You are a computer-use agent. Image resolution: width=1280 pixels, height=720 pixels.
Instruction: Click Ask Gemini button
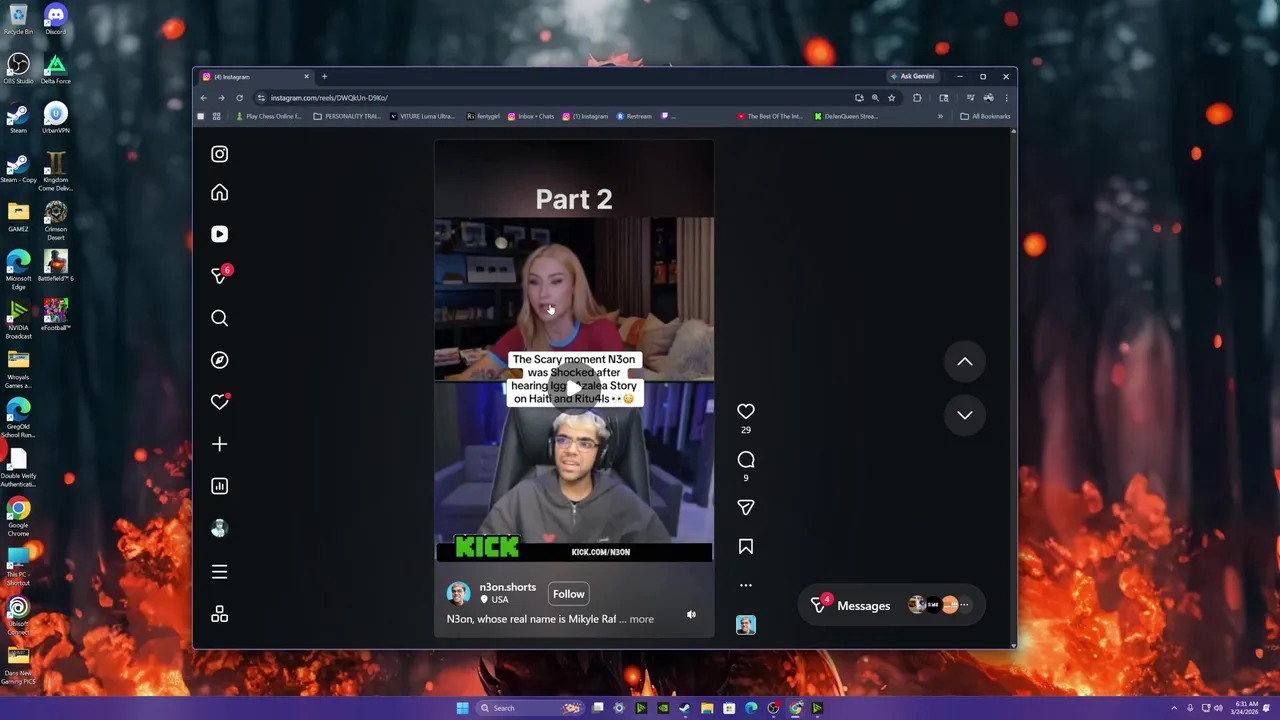click(912, 76)
